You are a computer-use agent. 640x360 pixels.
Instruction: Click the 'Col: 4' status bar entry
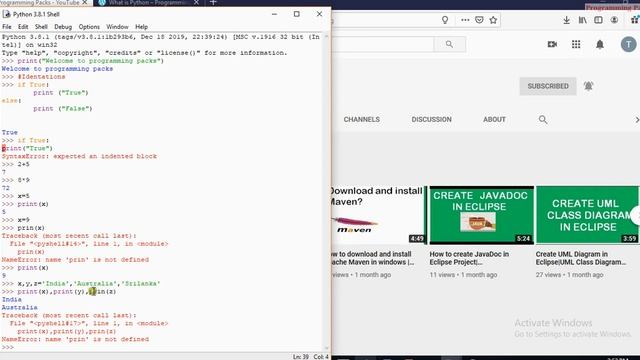click(x=321, y=357)
